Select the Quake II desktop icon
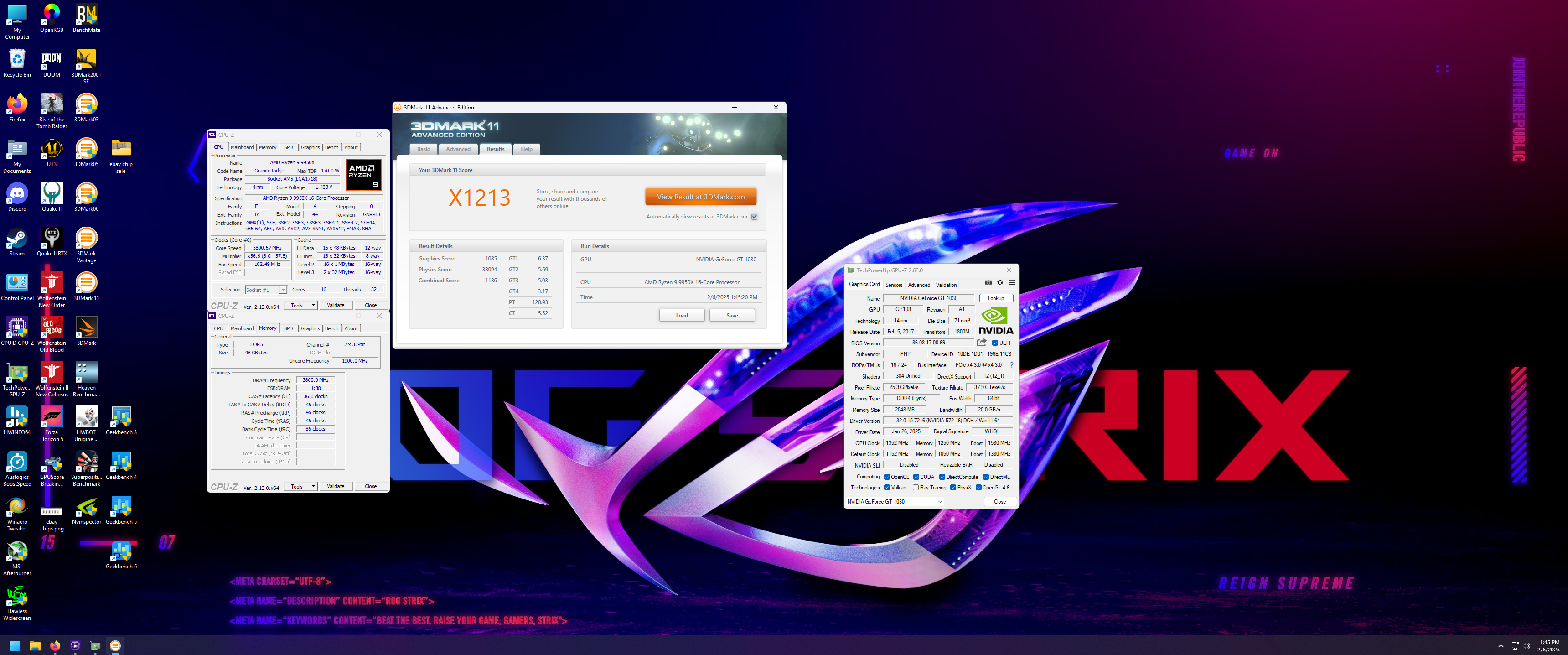This screenshot has width=1568, height=655. (52, 197)
